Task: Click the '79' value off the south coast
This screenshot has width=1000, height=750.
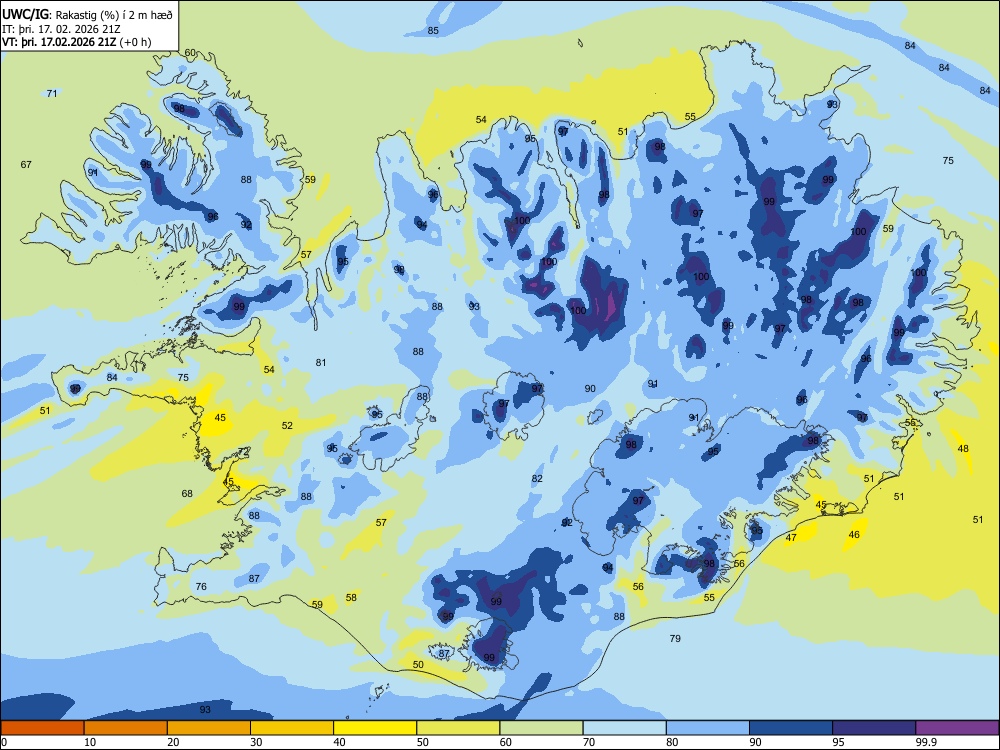Action: point(675,638)
